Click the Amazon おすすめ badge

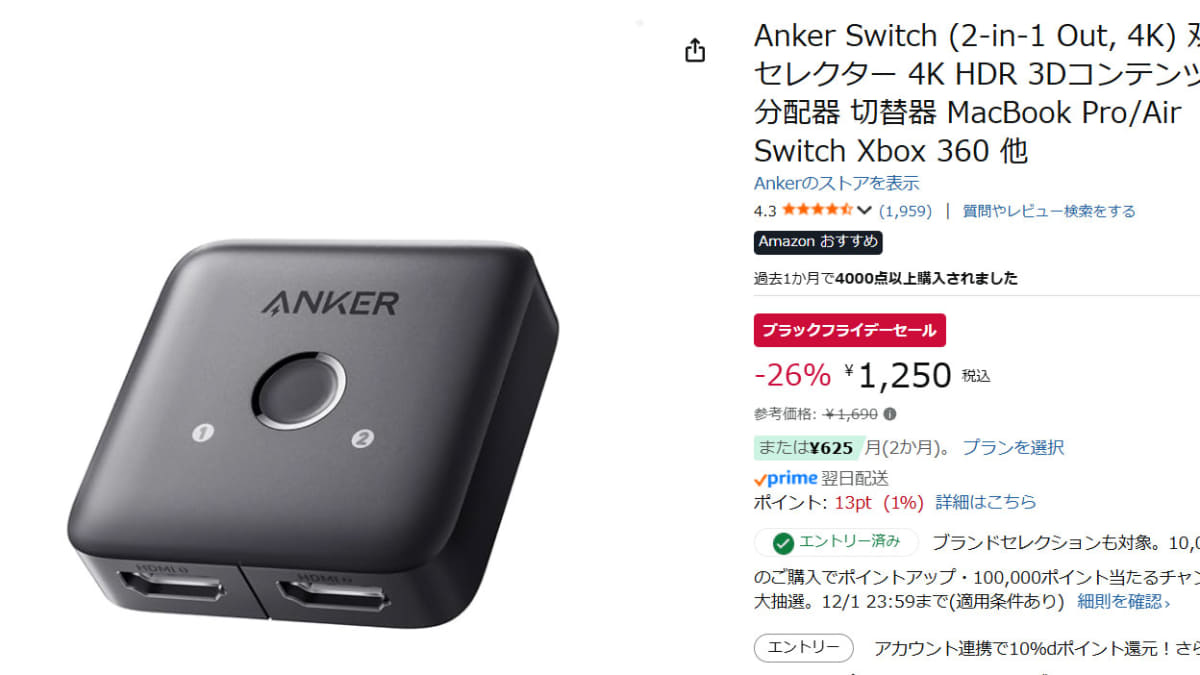[818, 242]
